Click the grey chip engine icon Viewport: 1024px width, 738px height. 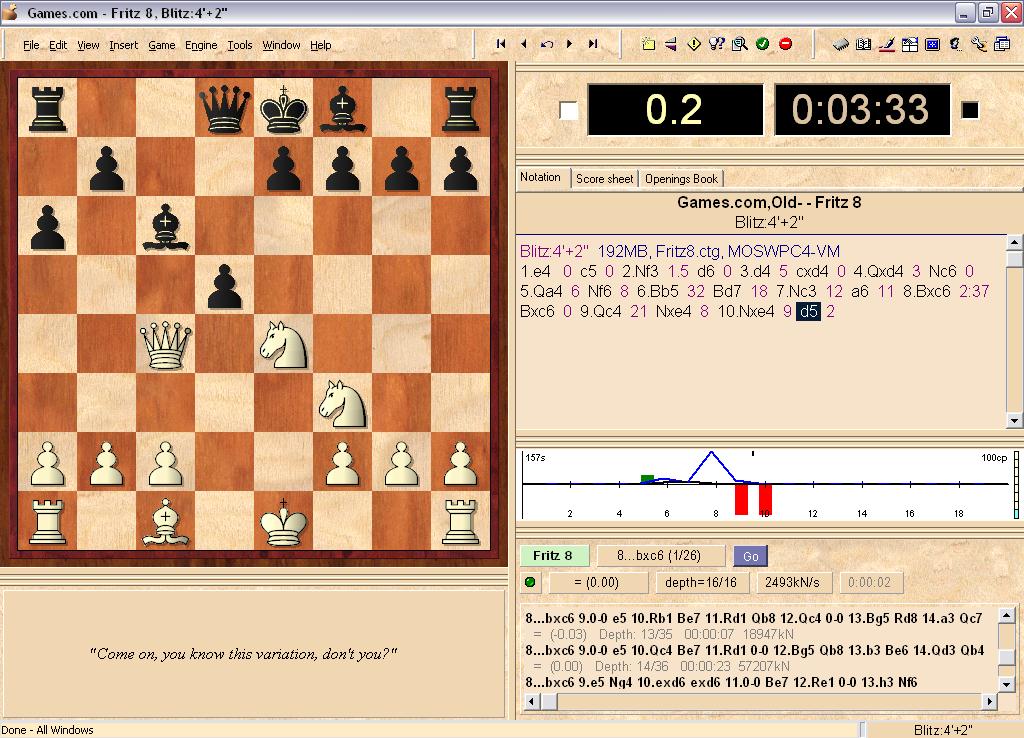point(840,44)
